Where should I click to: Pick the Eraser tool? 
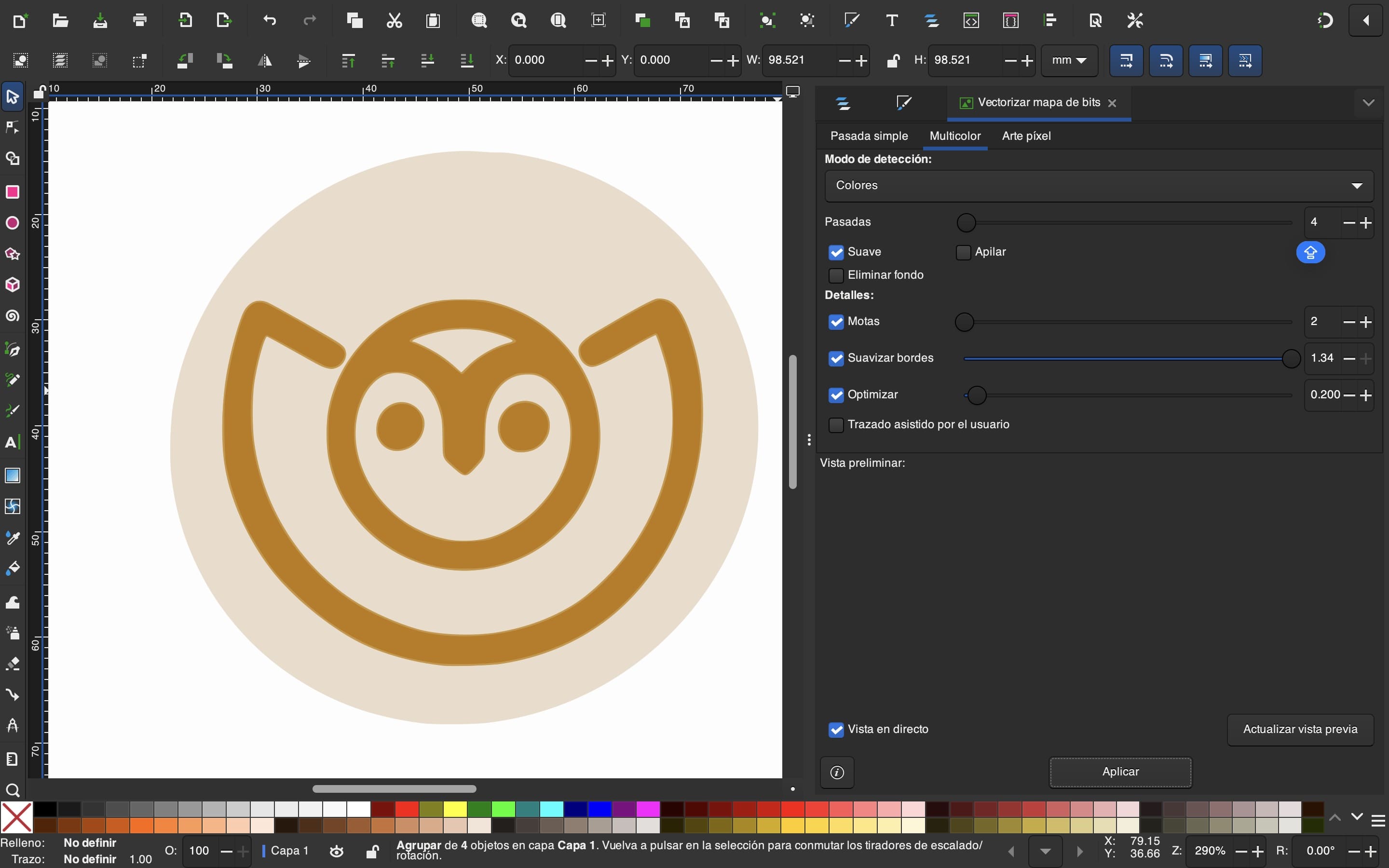(13, 664)
